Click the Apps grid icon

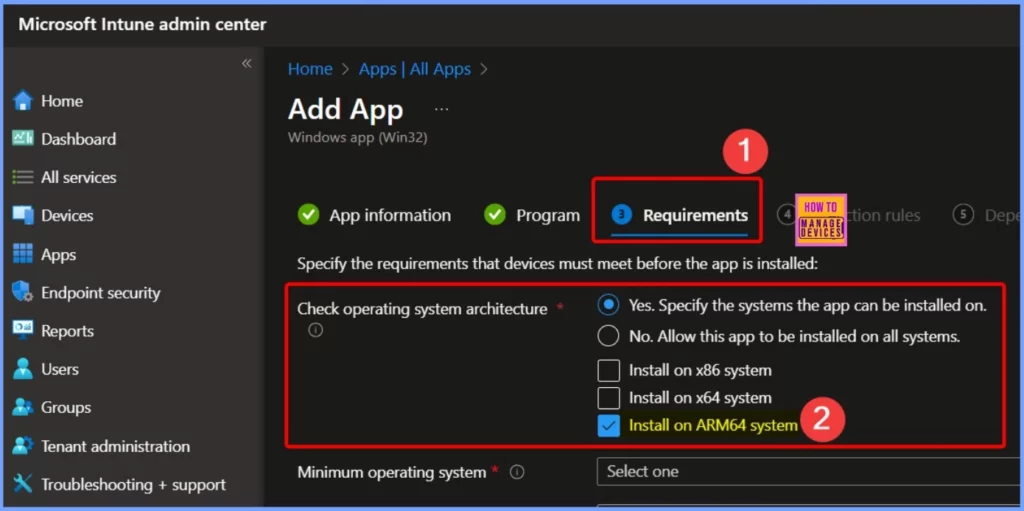point(23,254)
